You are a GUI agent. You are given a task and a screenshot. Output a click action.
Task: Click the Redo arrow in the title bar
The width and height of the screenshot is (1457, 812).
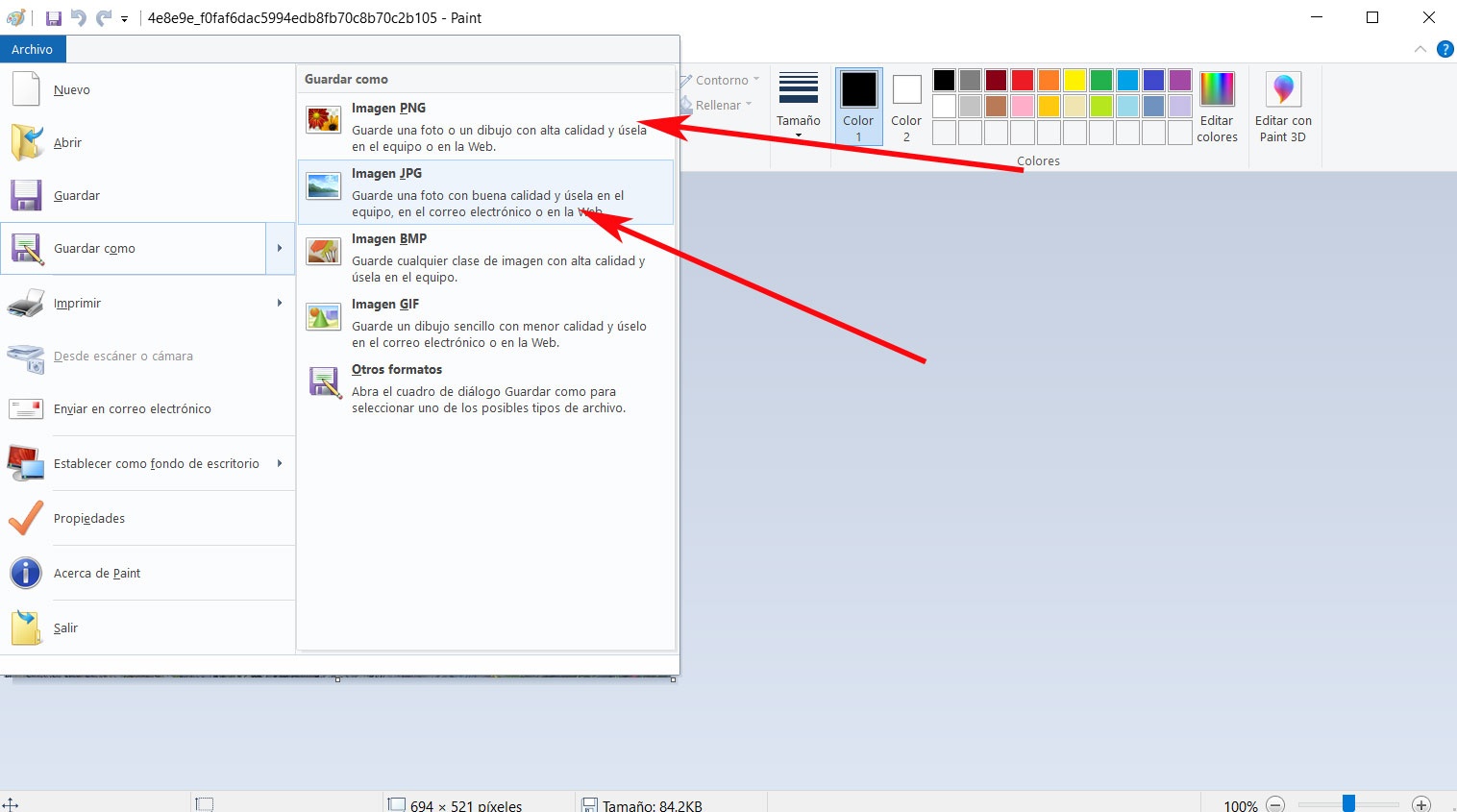[104, 18]
